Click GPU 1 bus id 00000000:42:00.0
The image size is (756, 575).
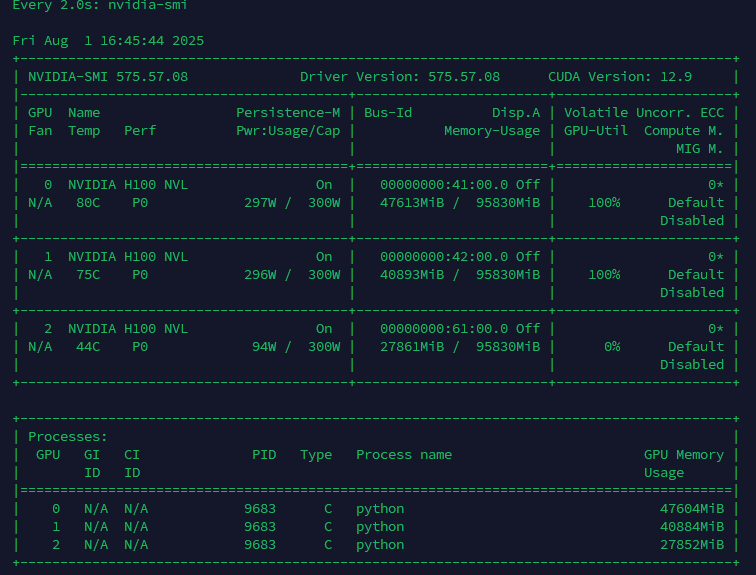pos(444,257)
